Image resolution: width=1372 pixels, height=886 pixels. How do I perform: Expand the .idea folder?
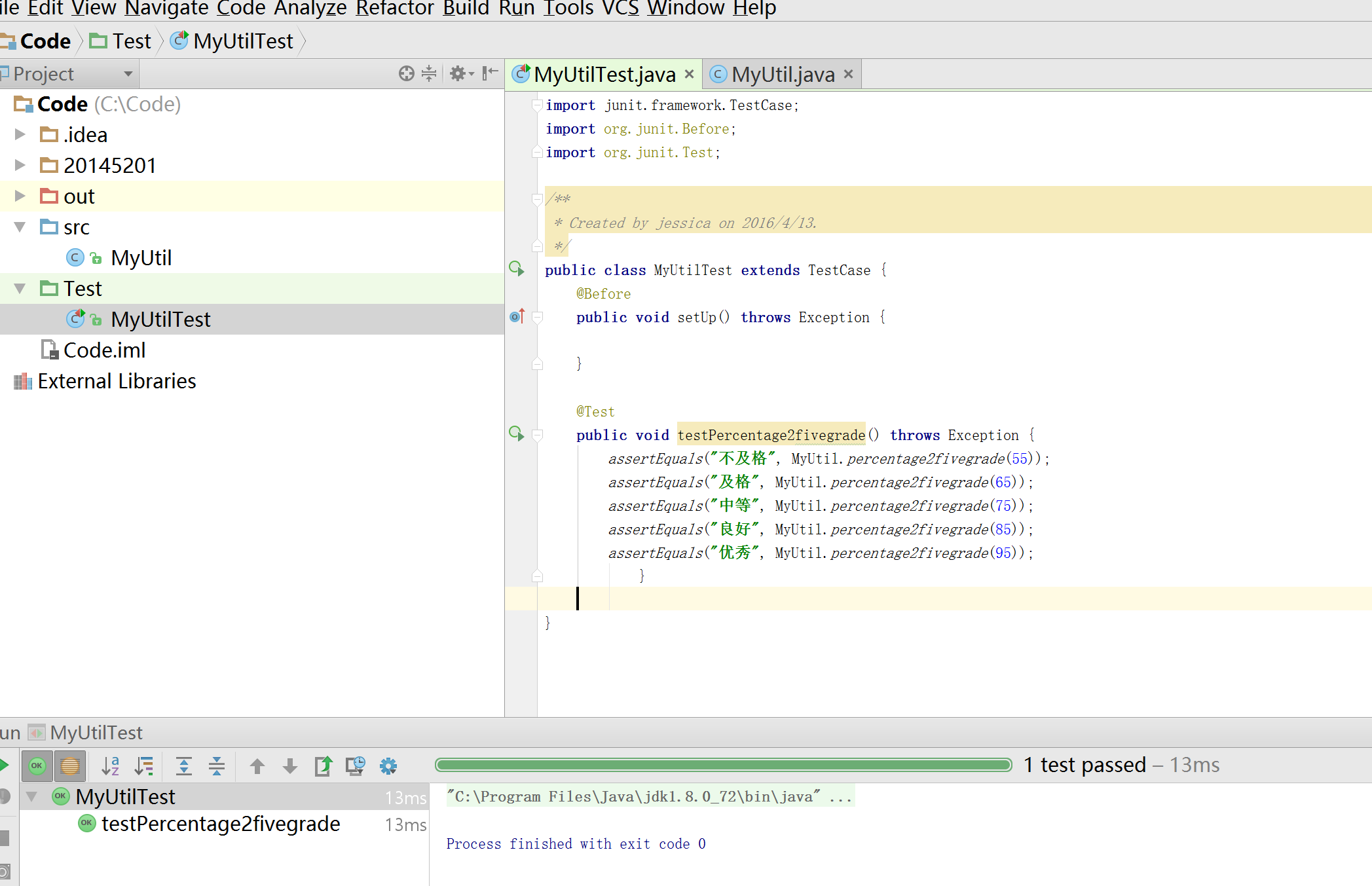[x=20, y=134]
